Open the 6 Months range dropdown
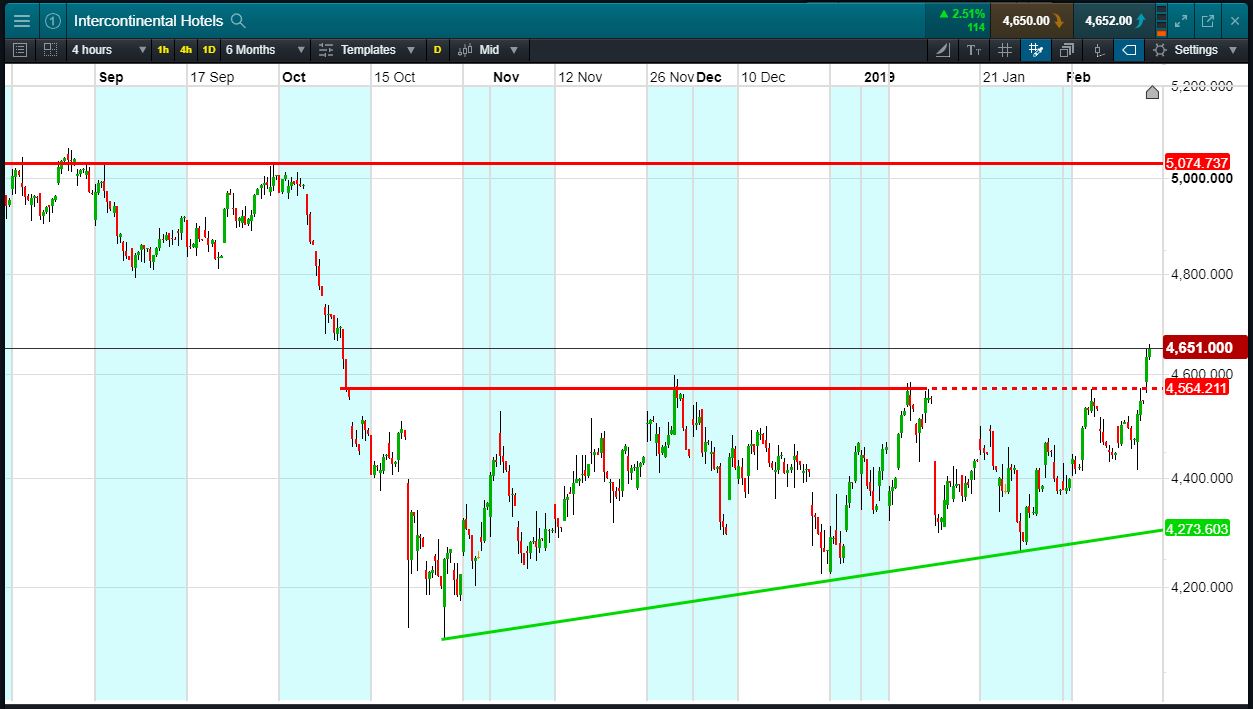1253x709 pixels. [264, 49]
